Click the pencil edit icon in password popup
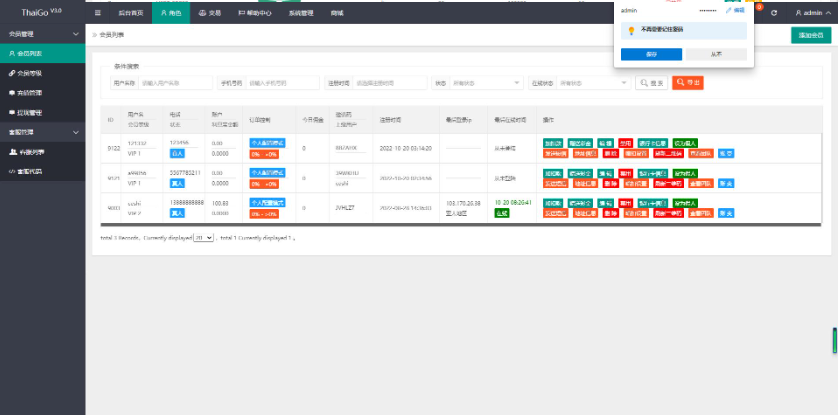The height and width of the screenshot is (415, 838). point(728,10)
